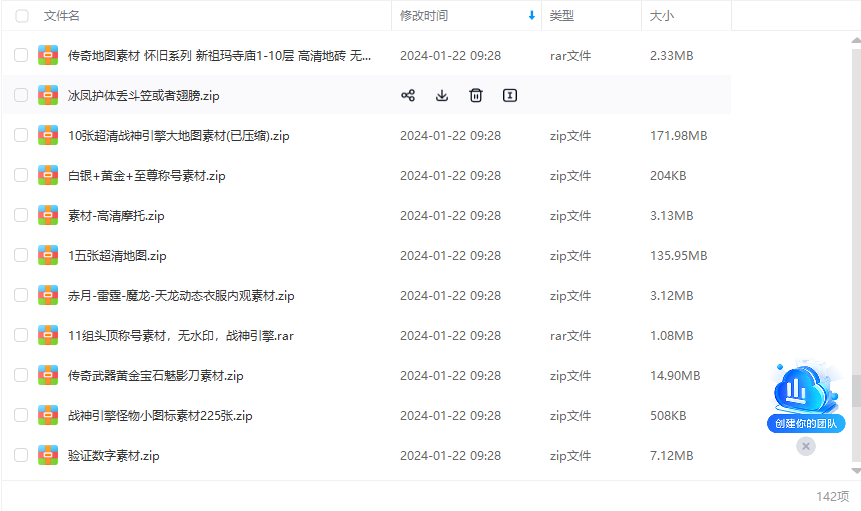Click the archive icon of 1五张超清地图.zip
Viewport: 861px width, 511px height.
[x=48, y=255]
